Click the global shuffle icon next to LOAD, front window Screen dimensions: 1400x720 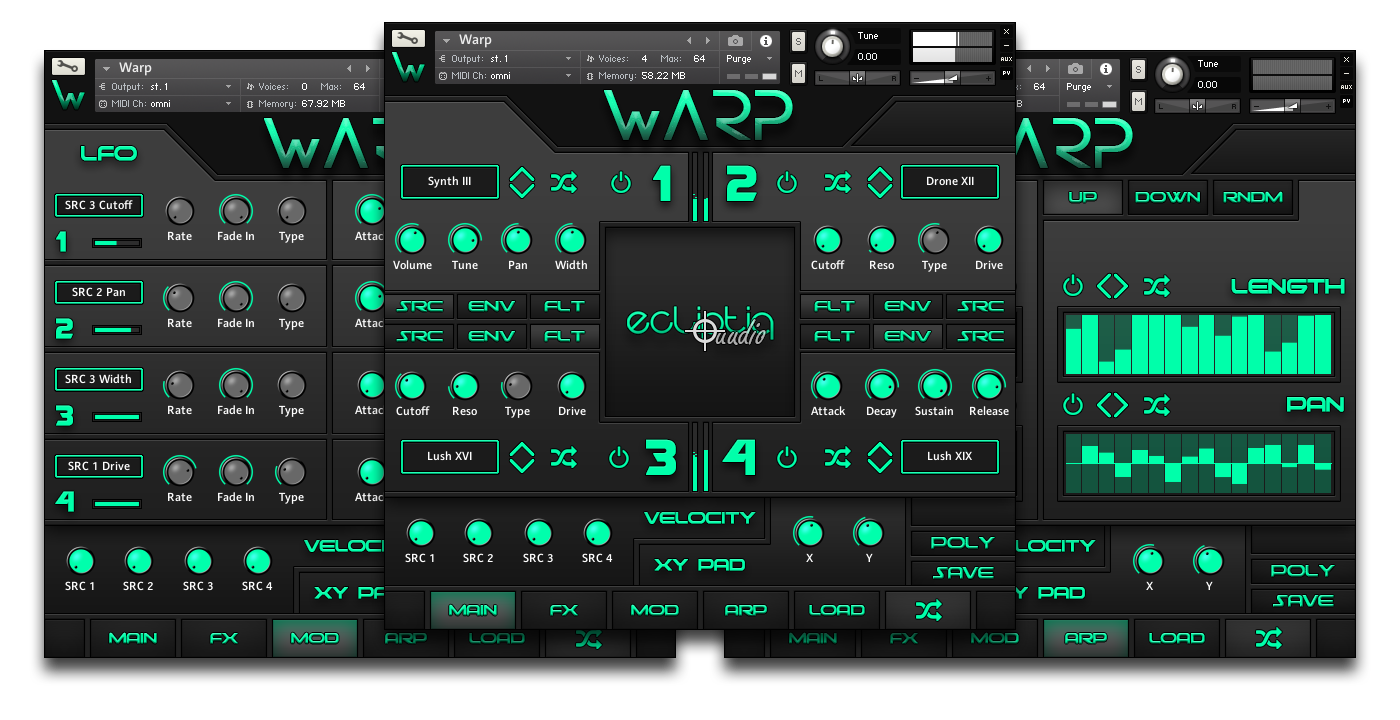click(927, 609)
